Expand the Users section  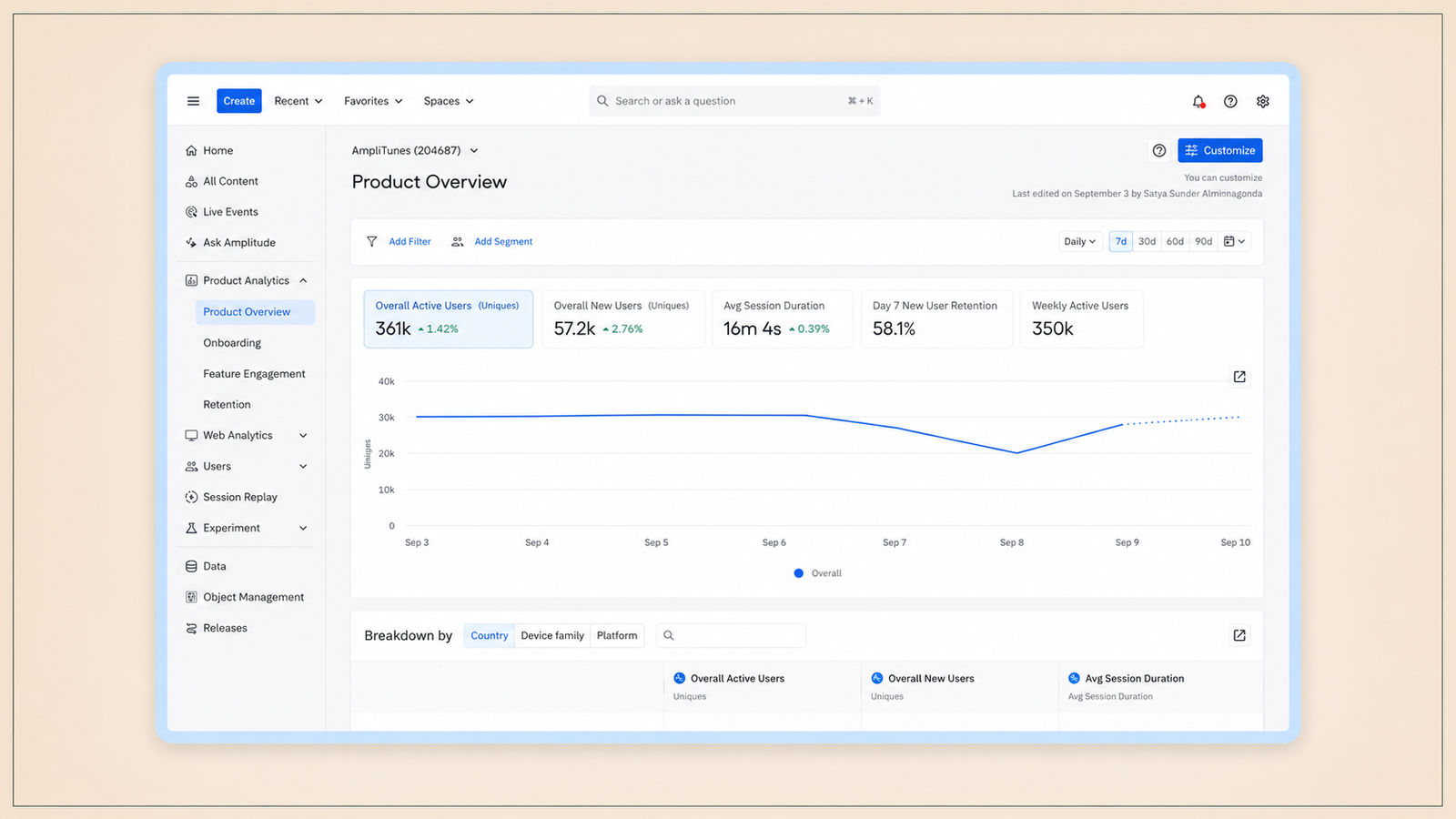[303, 466]
